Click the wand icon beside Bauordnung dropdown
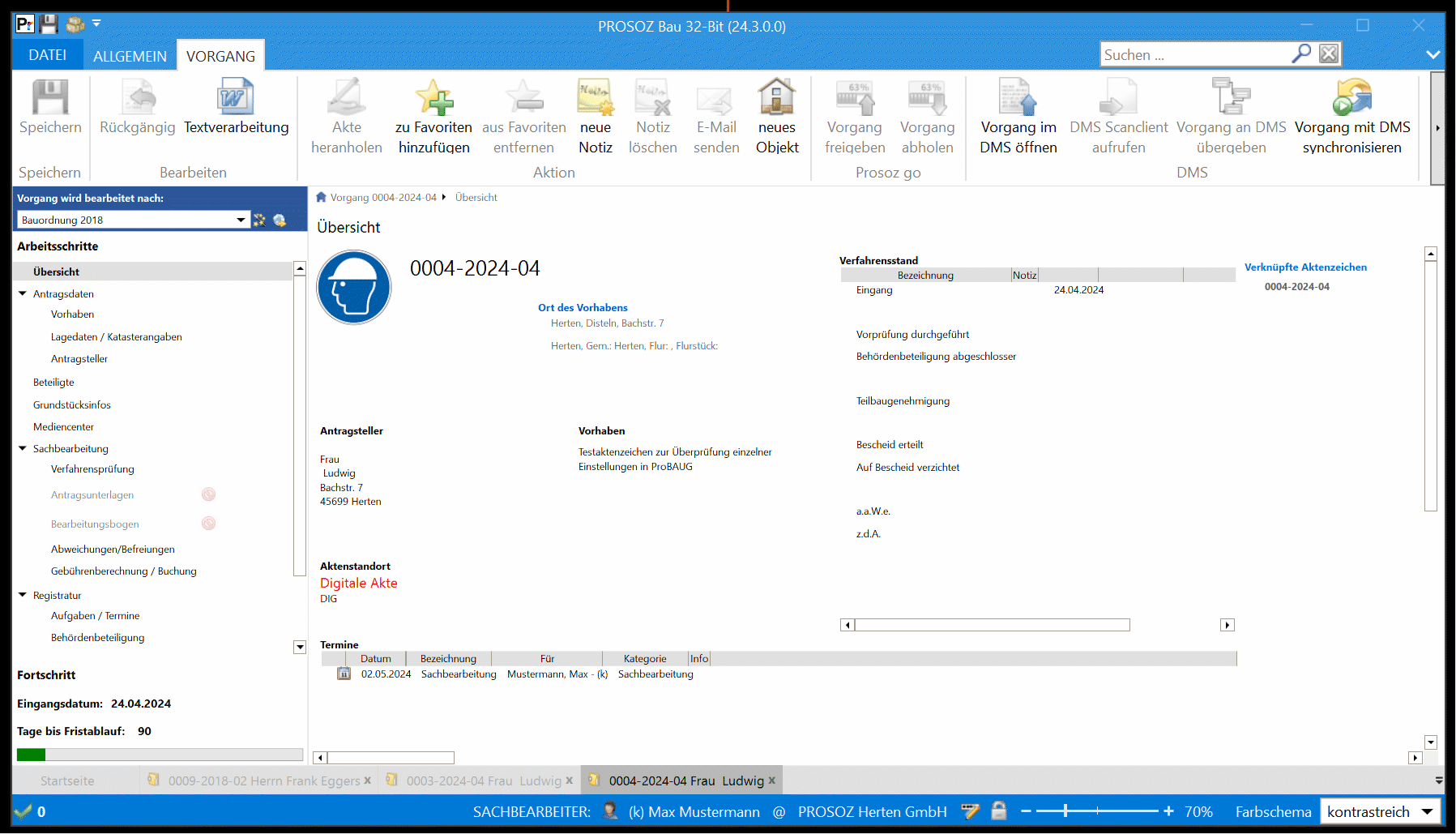Viewport: 1456px width, 834px height. tap(259, 220)
